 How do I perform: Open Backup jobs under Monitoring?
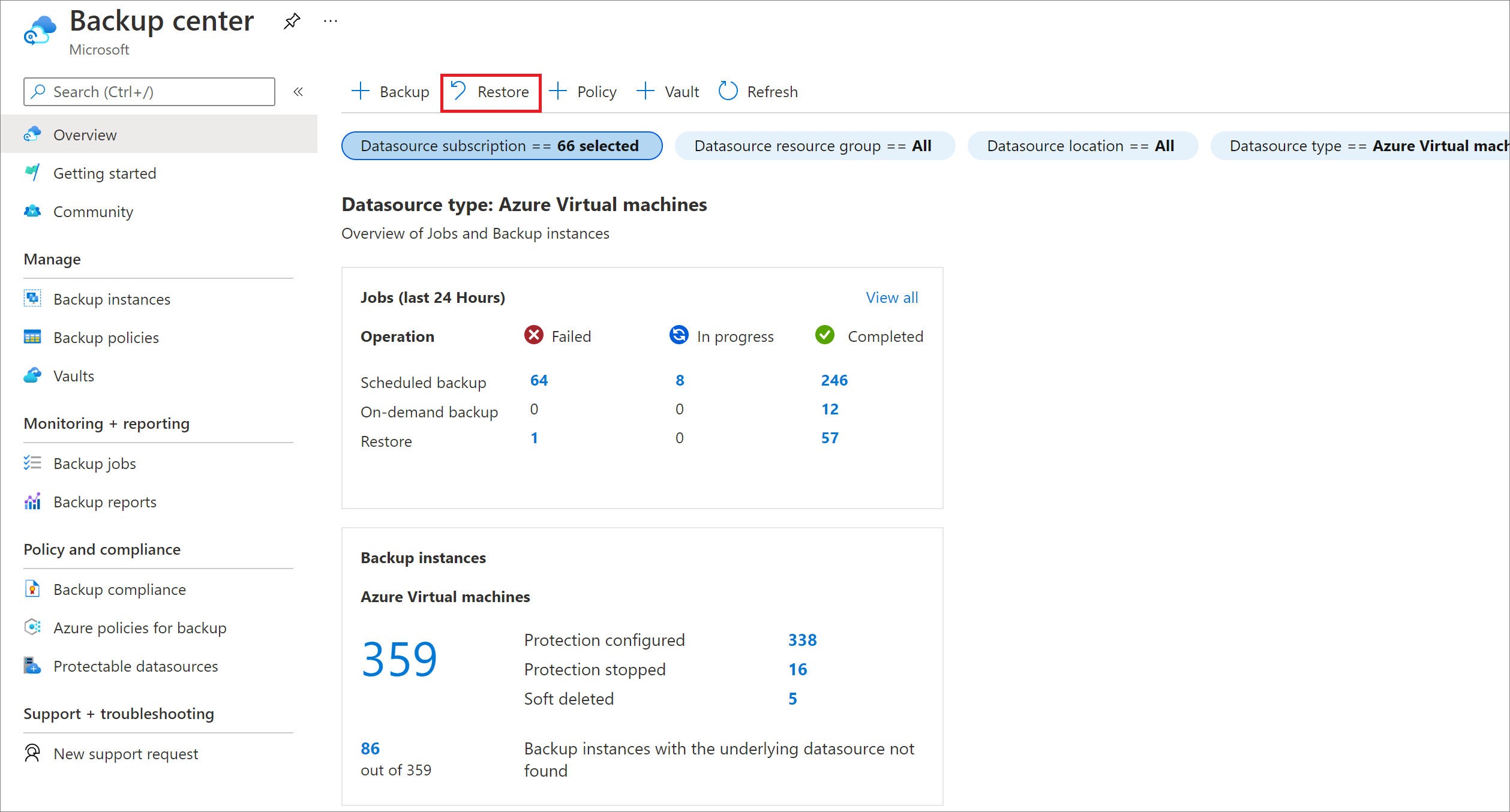94,462
